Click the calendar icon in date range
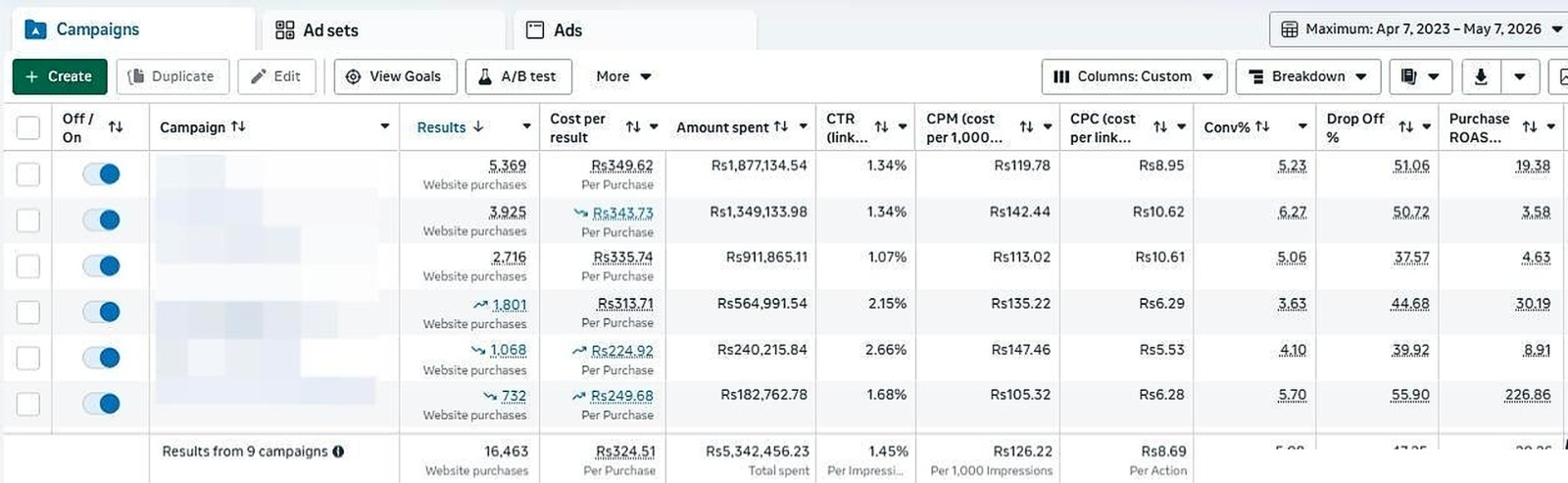This screenshot has width=1568, height=483. pos(1290,29)
